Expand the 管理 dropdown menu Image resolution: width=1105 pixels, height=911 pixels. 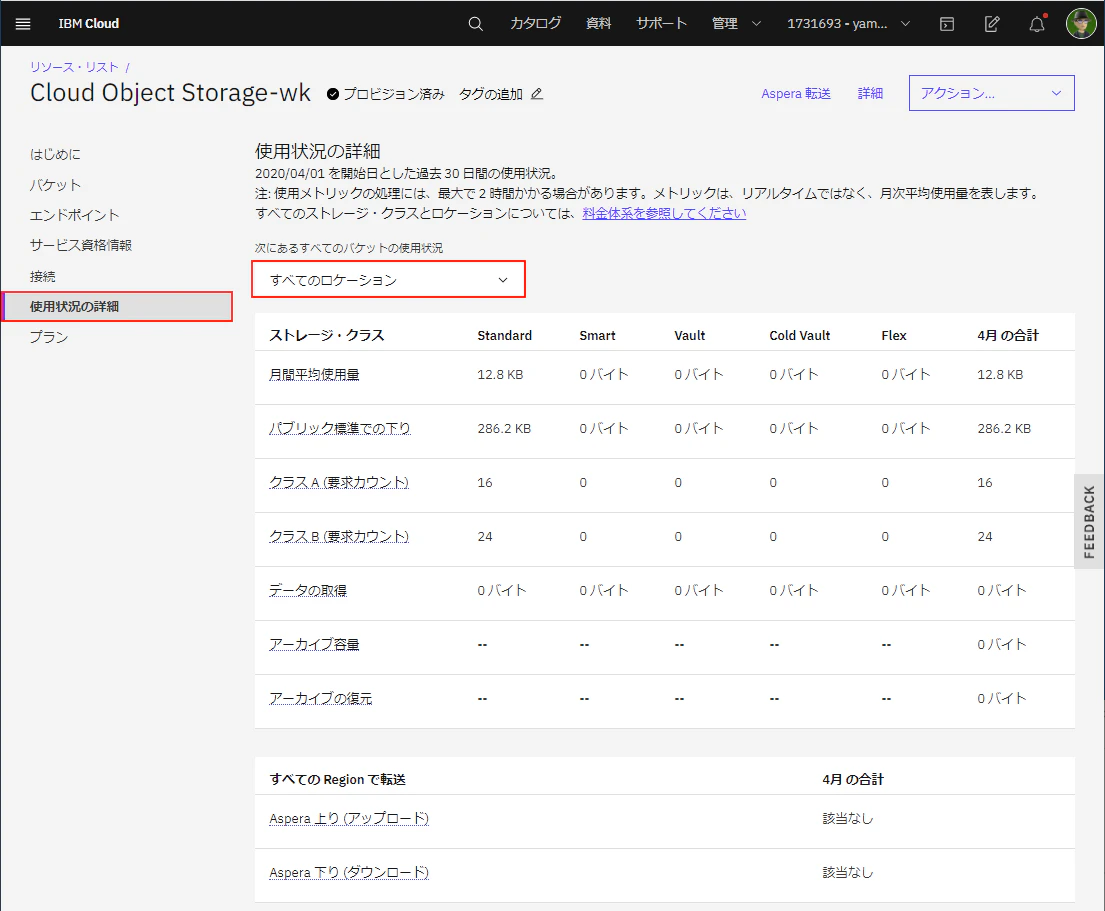tap(736, 23)
